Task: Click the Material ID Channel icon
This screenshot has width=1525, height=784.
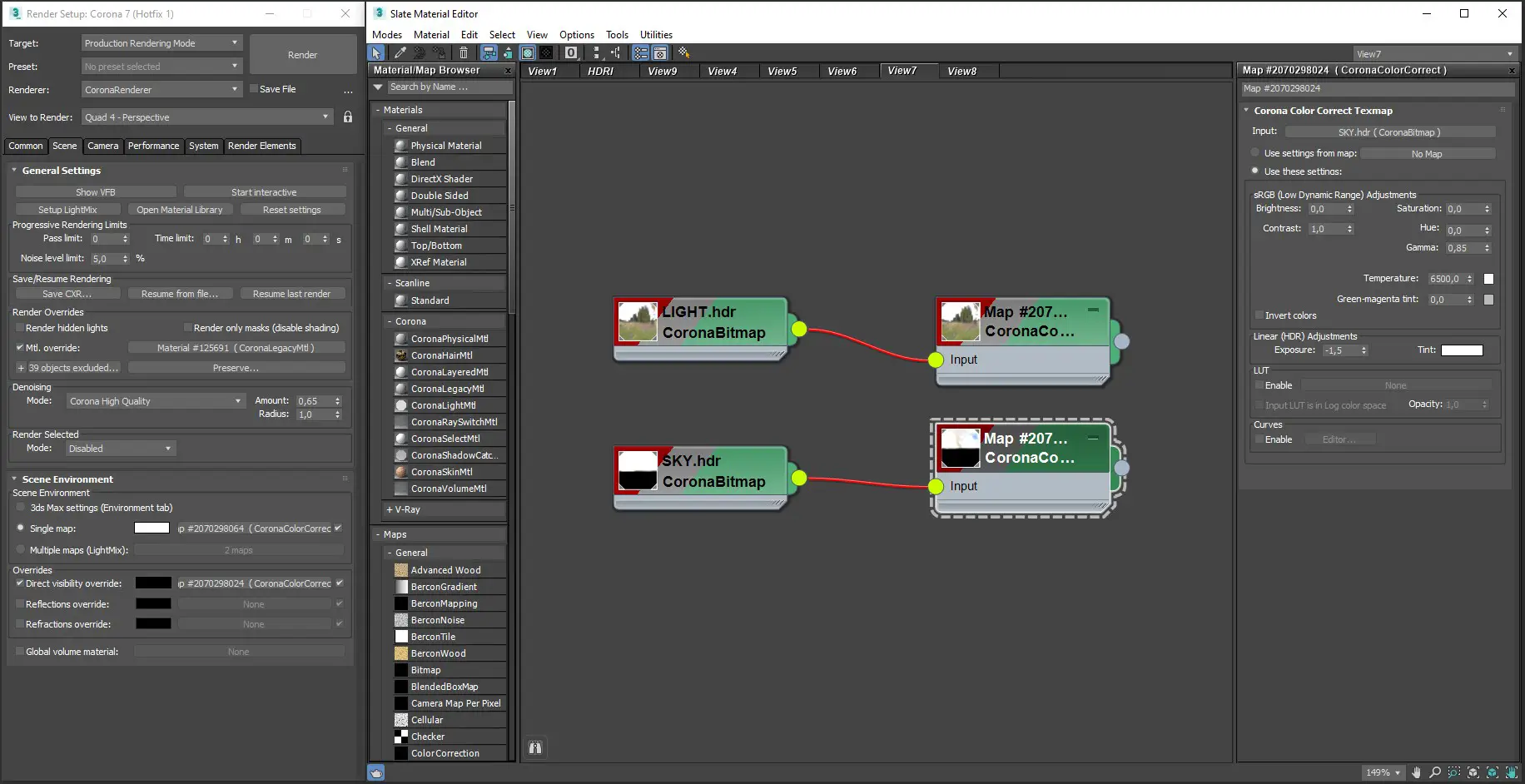Action: [x=570, y=52]
